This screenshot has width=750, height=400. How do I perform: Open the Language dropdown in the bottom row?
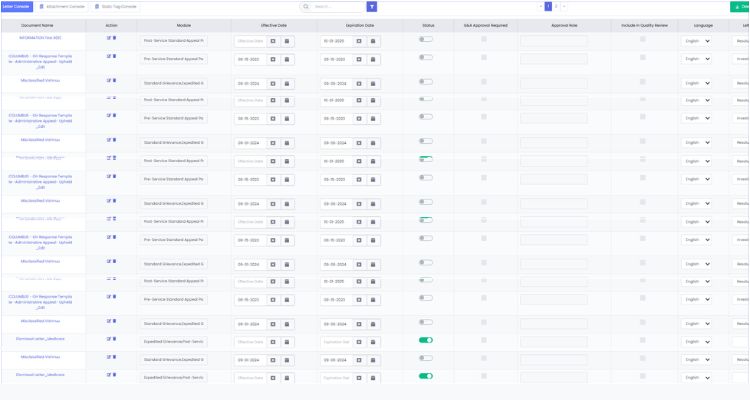(696, 378)
